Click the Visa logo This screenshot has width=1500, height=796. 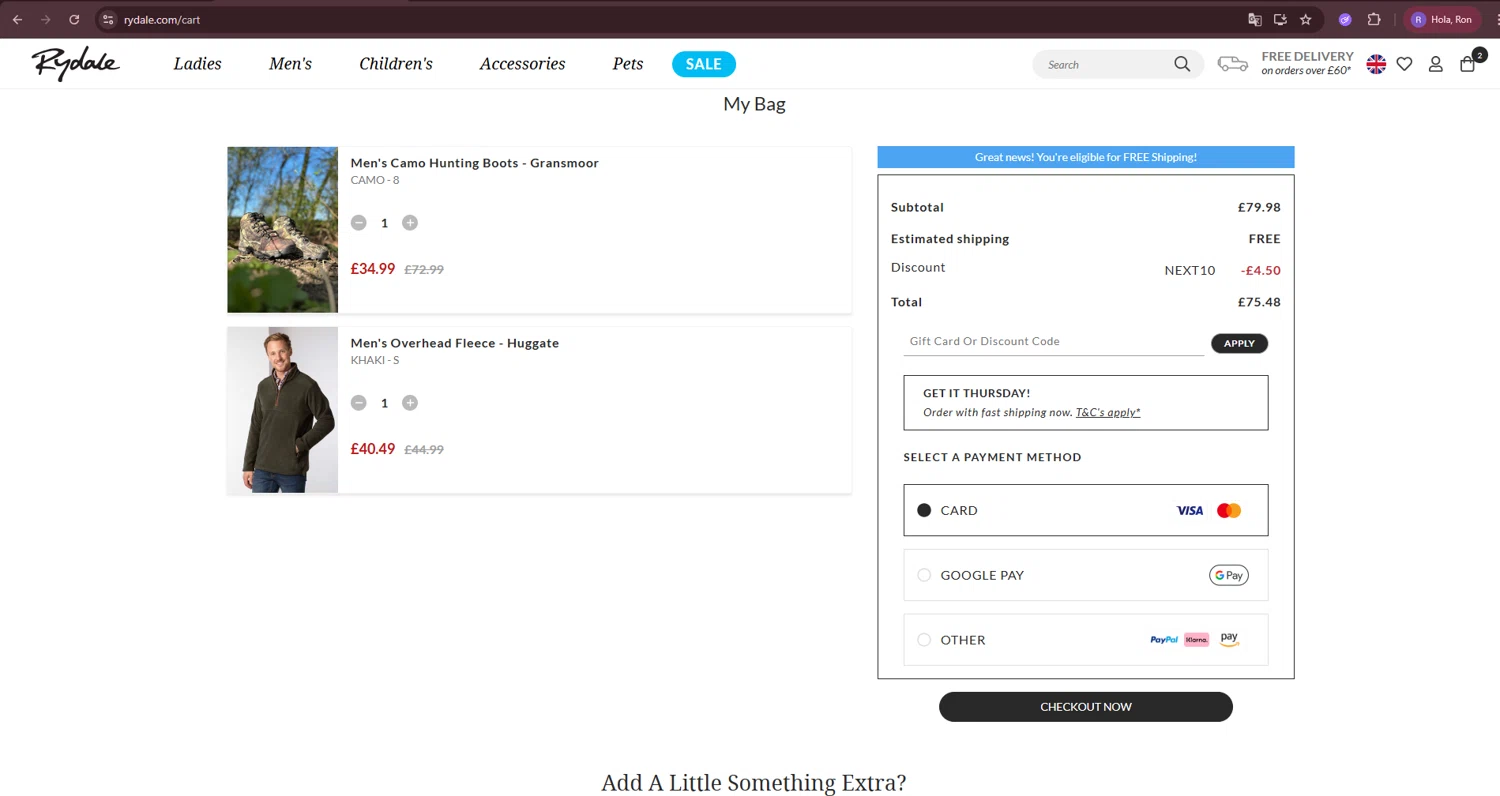pos(1190,511)
